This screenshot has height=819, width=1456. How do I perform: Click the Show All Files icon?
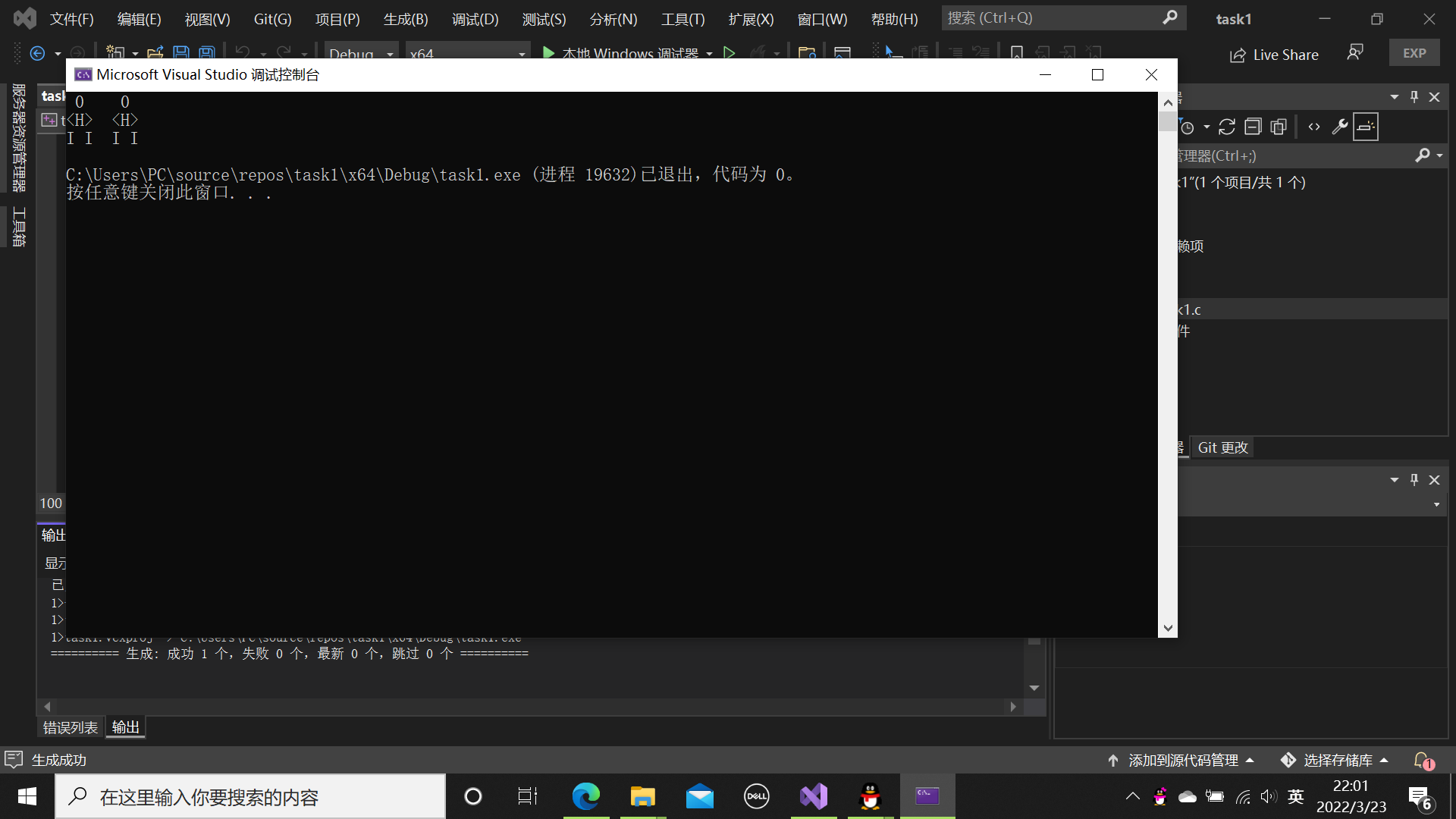tap(1279, 127)
